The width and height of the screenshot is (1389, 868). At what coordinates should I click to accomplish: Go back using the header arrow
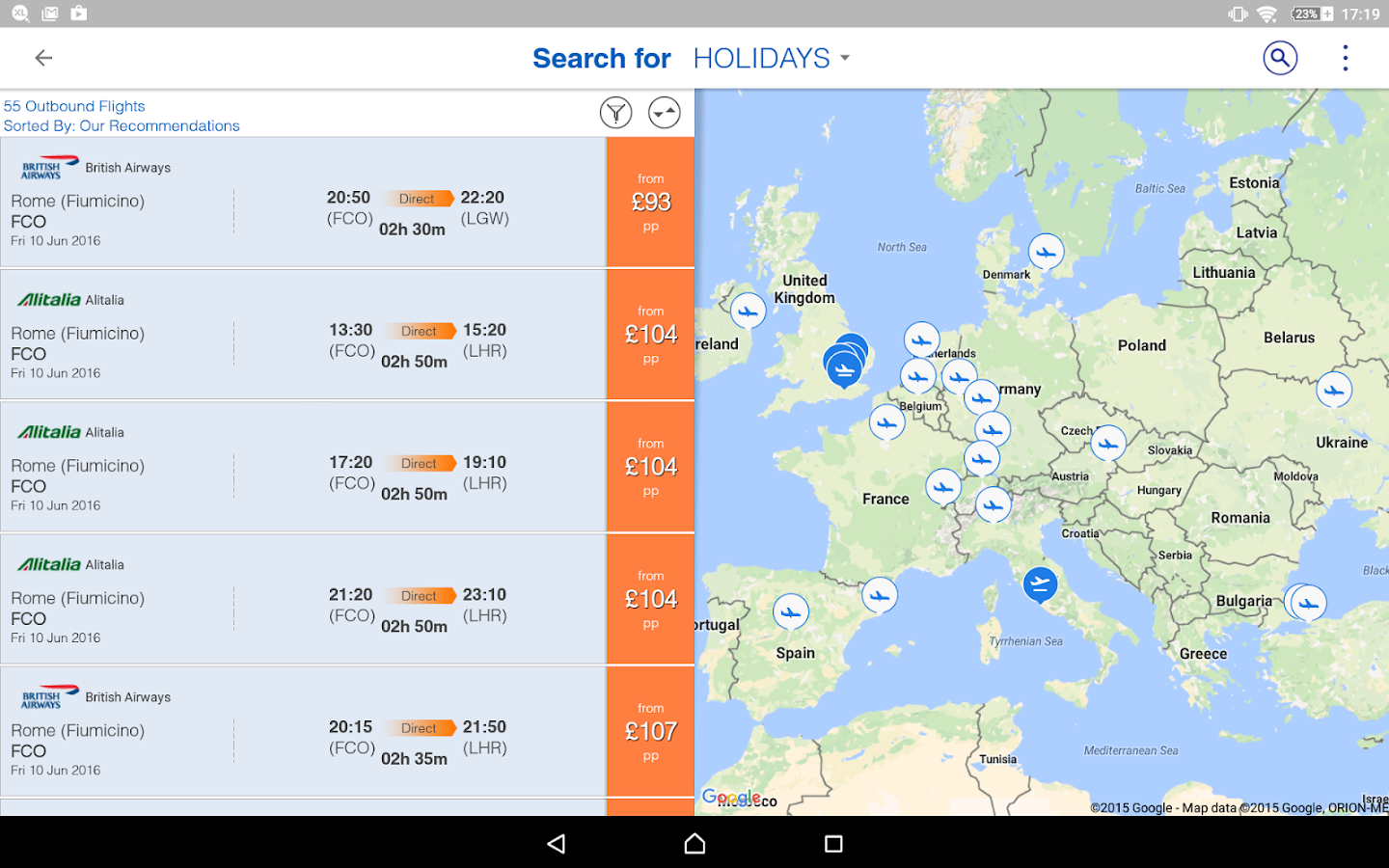[43, 58]
